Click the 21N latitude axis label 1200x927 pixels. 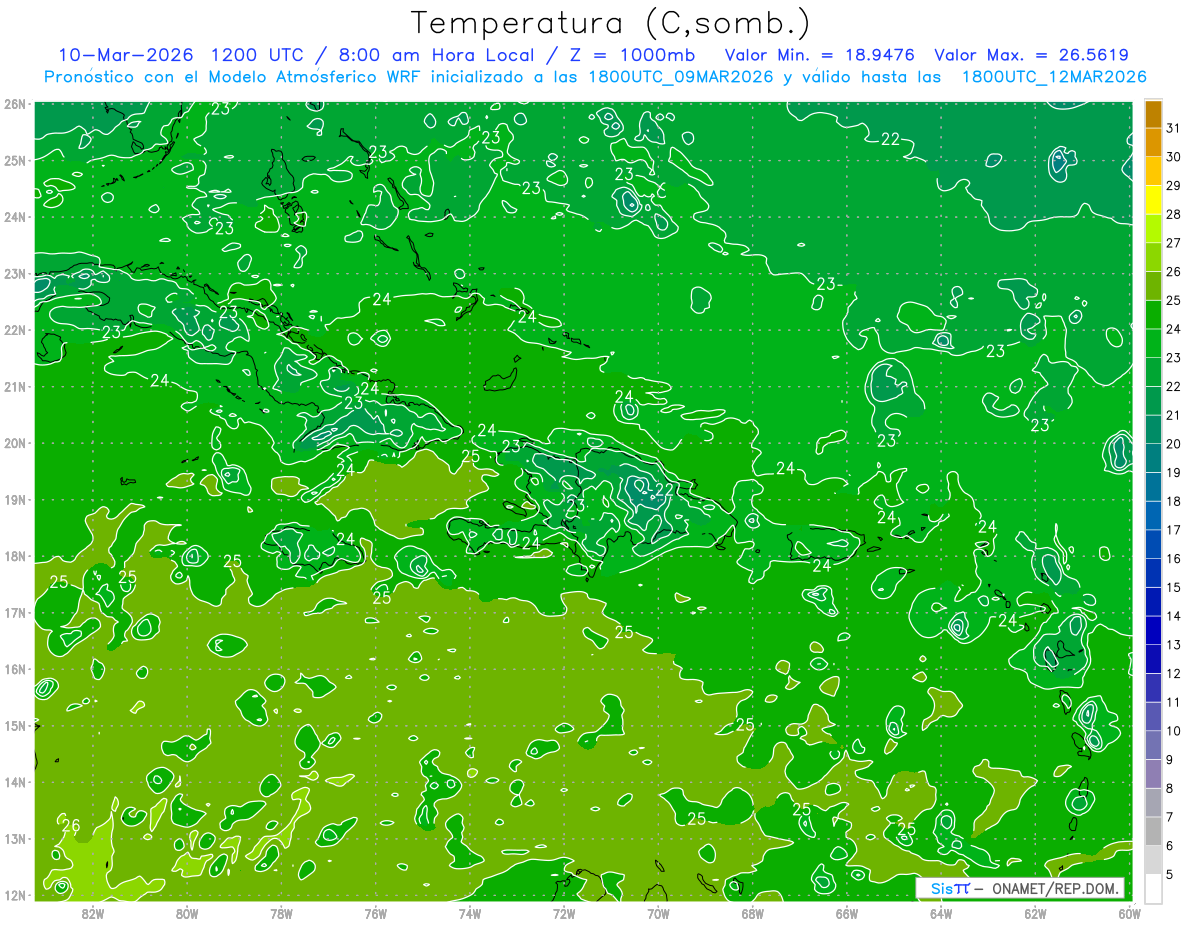[14, 386]
